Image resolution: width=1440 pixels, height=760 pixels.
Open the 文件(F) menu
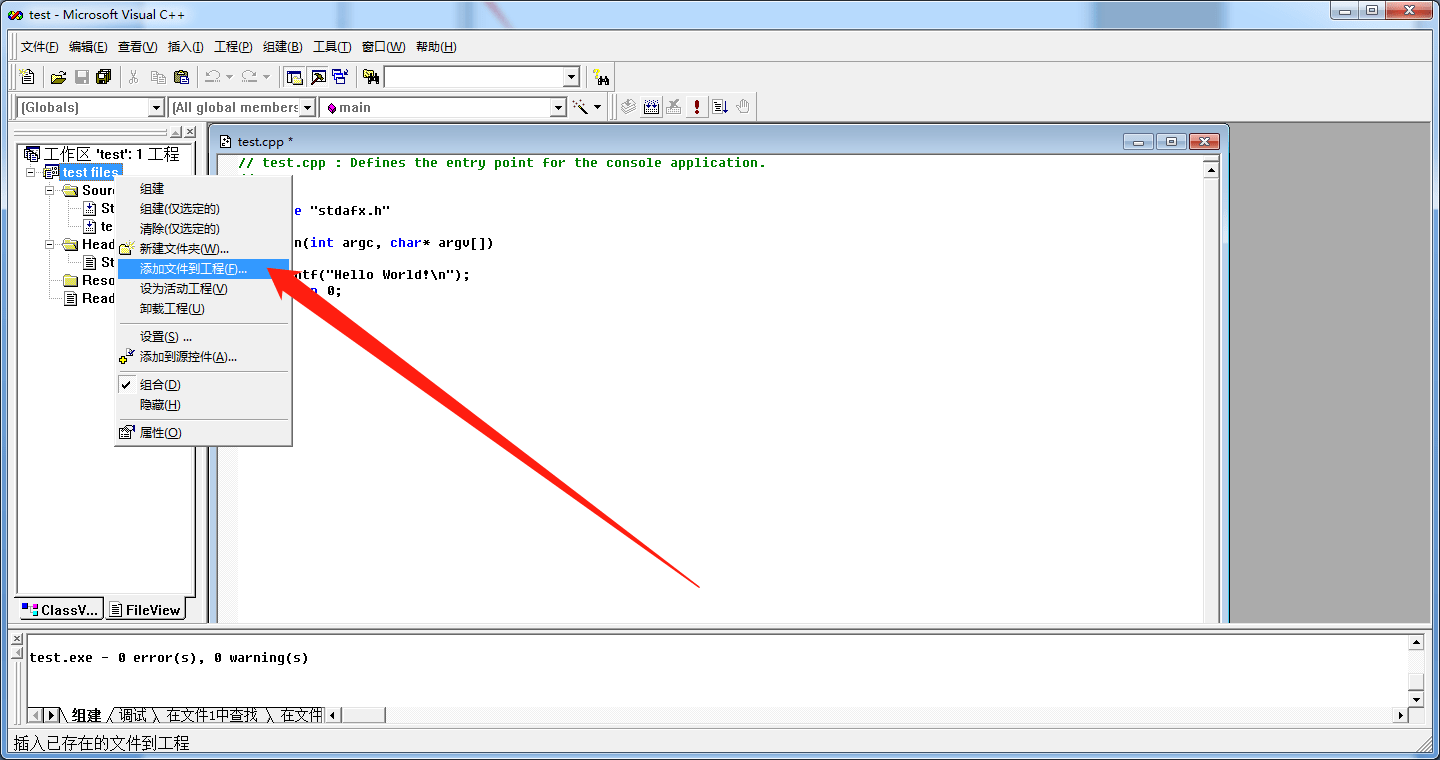tap(40, 47)
